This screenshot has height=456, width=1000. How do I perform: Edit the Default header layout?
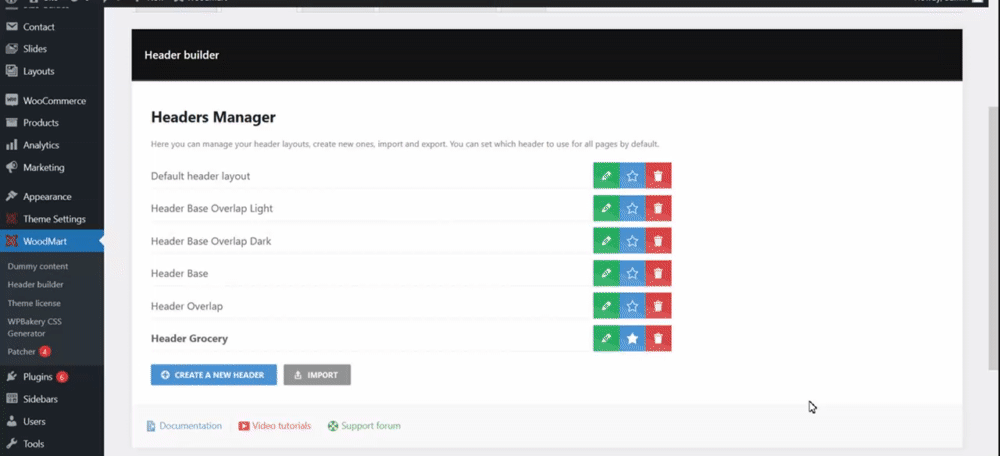[606, 175]
